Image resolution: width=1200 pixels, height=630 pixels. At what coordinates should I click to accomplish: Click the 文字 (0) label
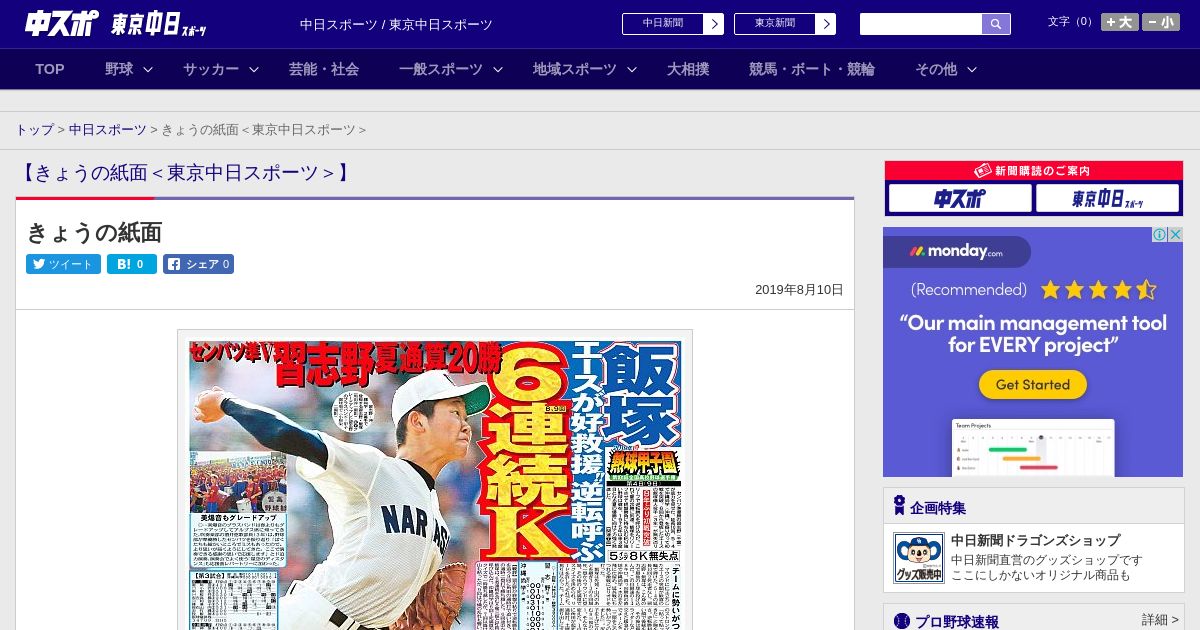[x=1071, y=21]
